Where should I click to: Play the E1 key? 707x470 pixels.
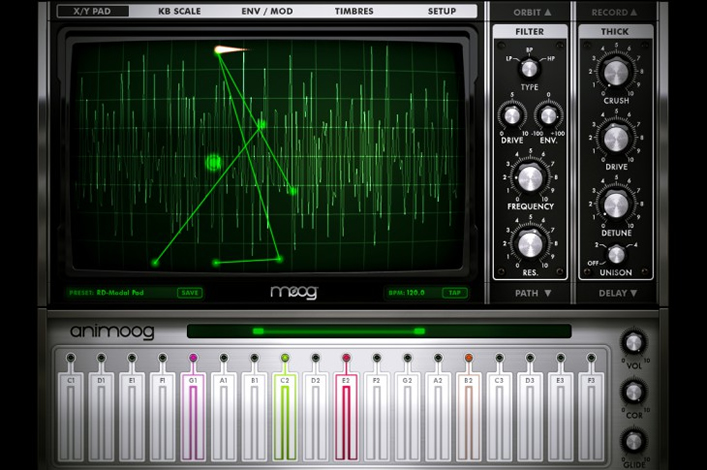click(x=132, y=417)
